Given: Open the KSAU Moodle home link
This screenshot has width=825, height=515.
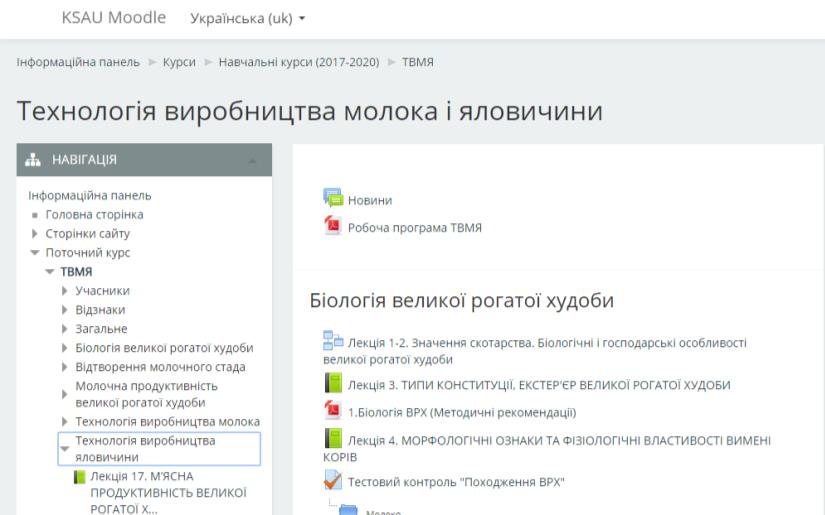Looking at the screenshot, I should (114, 17).
